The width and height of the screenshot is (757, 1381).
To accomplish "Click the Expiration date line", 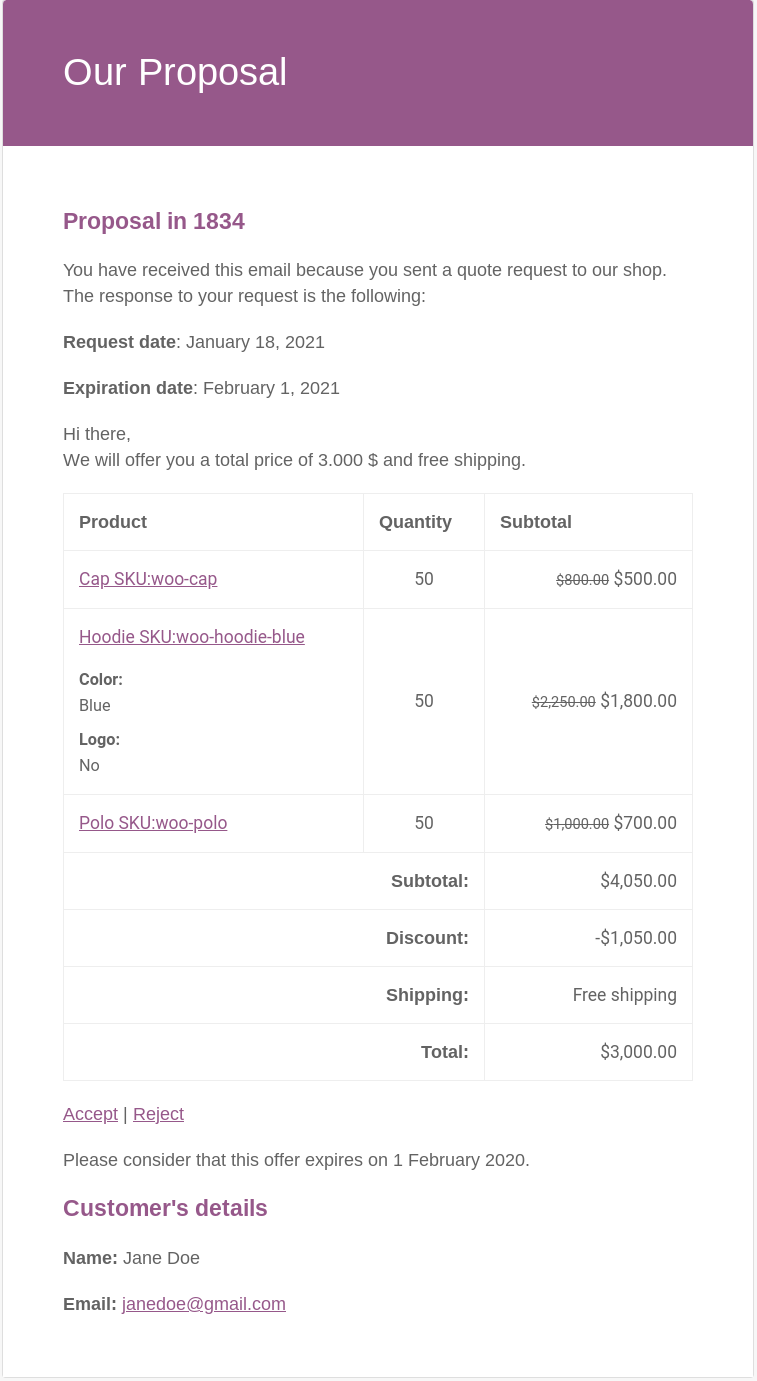I will [201, 388].
